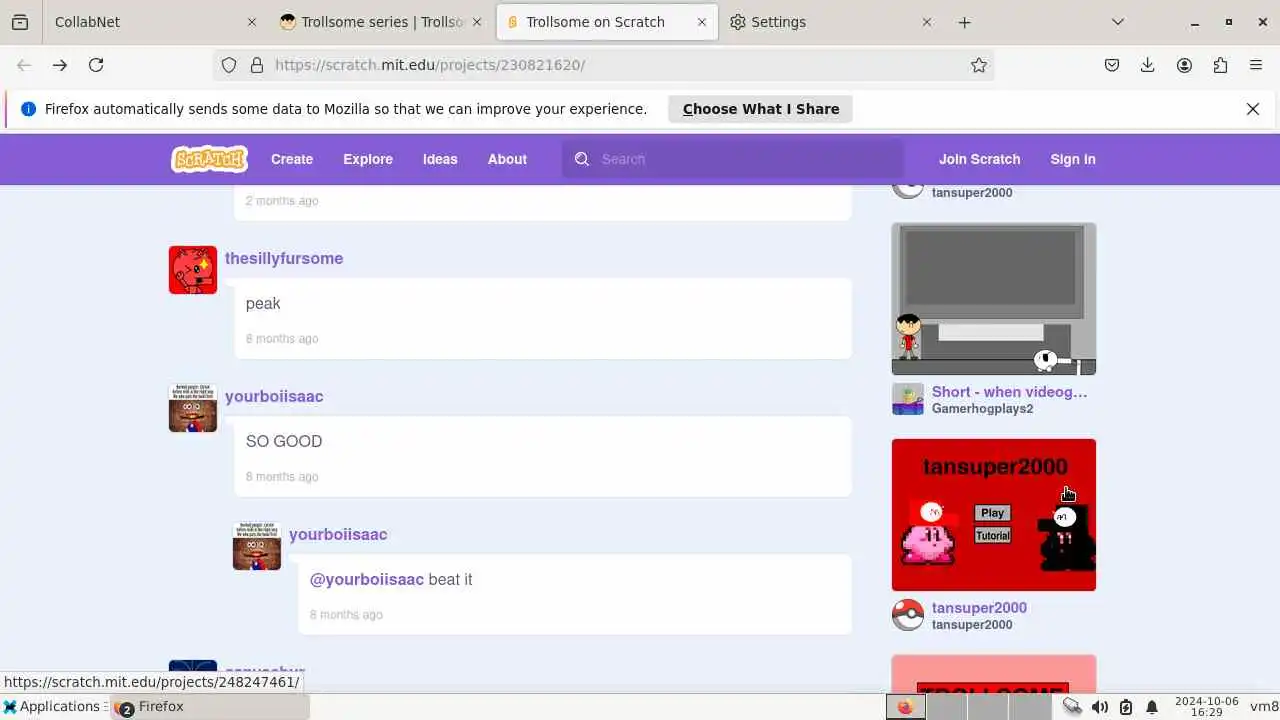
Task: Open the Short - when videog... project thumbnail
Action: coord(994,299)
